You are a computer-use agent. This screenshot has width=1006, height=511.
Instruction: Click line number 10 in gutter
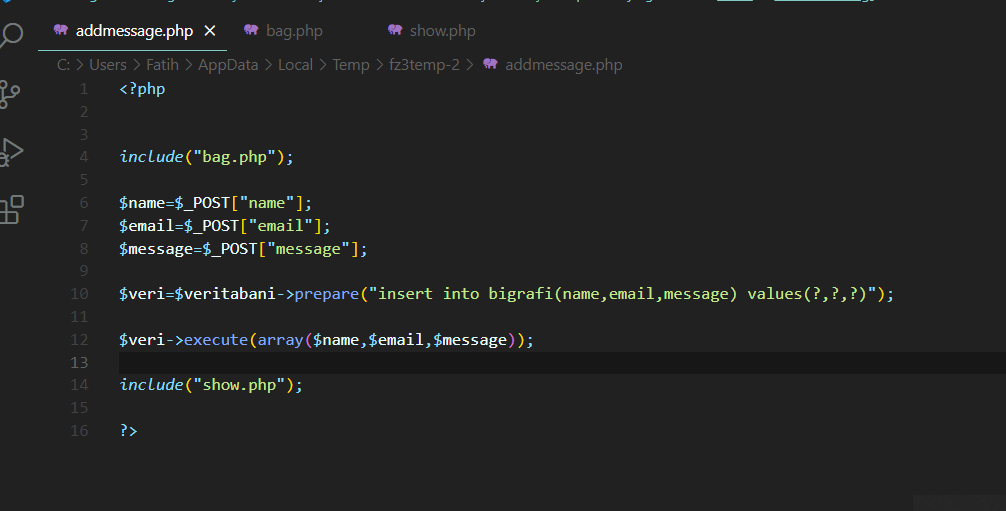(x=80, y=293)
